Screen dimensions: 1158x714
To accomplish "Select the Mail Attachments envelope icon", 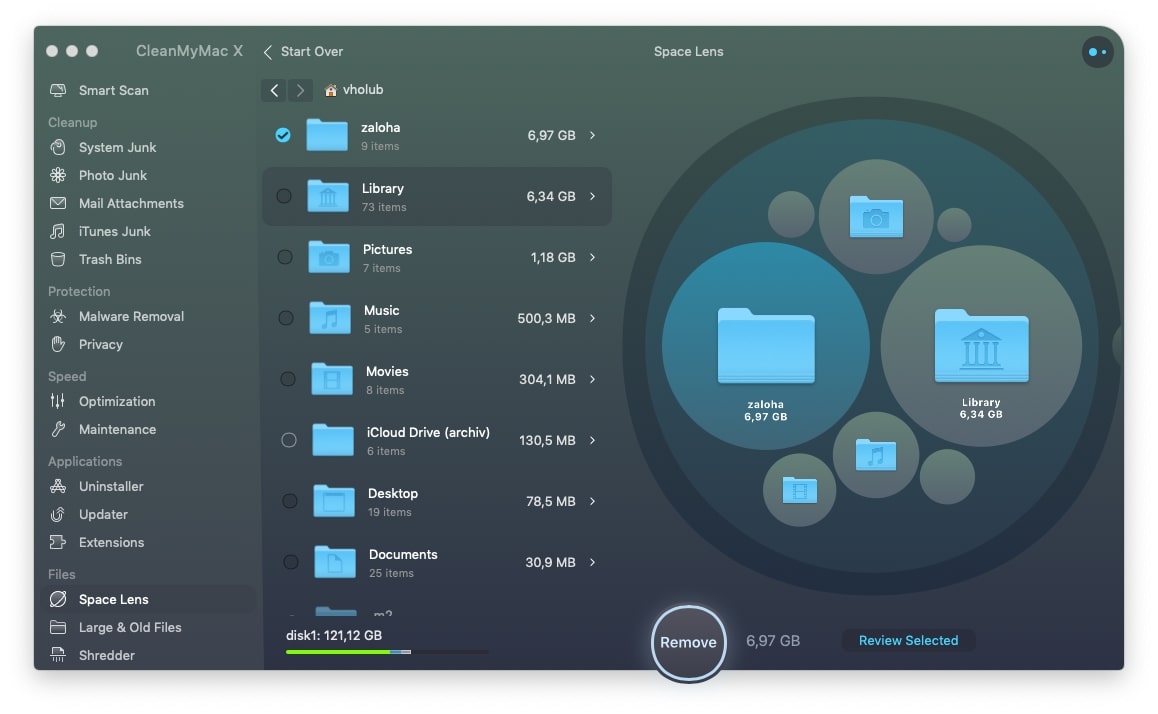I will pyautogui.click(x=58, y=203).
